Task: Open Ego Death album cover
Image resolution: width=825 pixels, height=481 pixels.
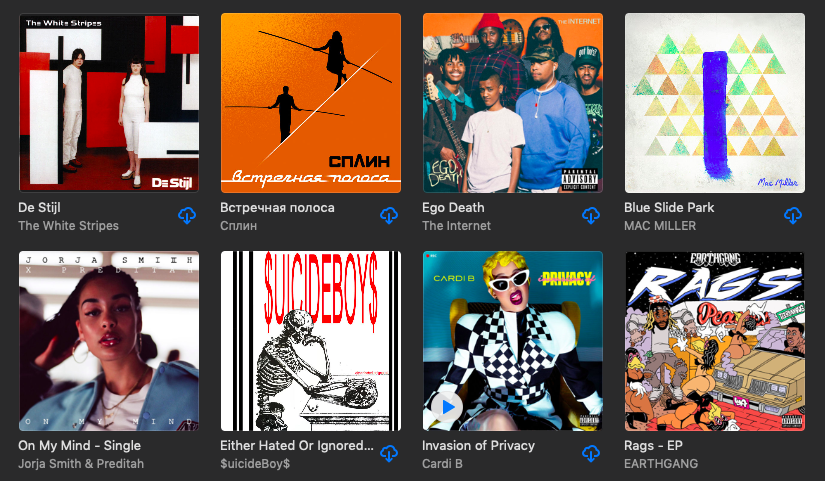Action: point(513,103)
